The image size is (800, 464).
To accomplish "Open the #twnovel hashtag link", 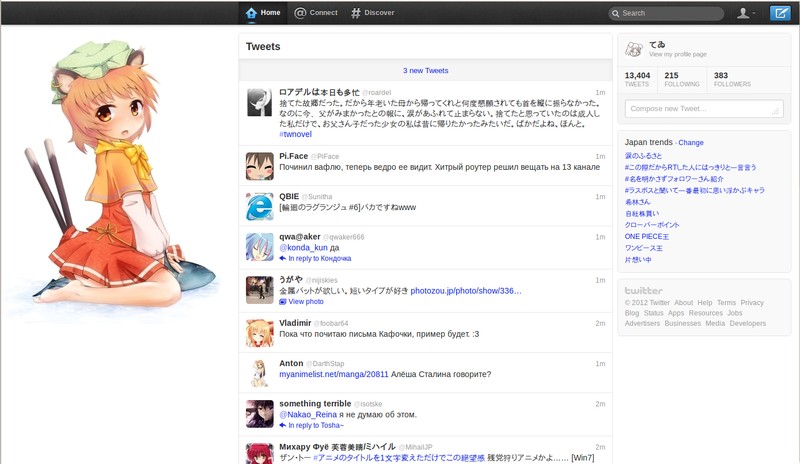I will click(x=295, y=134).
